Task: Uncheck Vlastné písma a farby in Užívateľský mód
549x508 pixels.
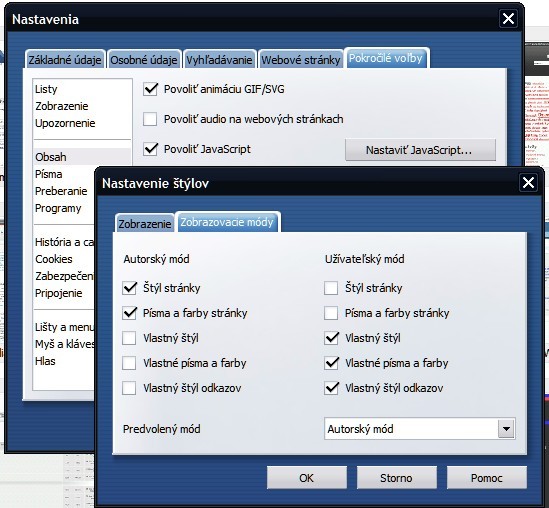Action: (331, 363)
